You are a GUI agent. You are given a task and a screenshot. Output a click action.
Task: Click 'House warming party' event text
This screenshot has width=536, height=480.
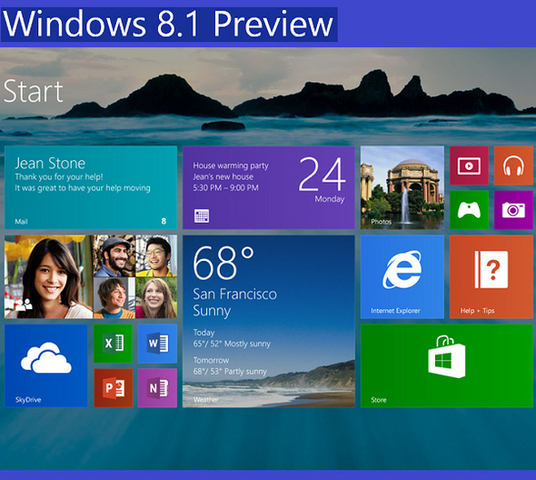[x=231, y=166]
